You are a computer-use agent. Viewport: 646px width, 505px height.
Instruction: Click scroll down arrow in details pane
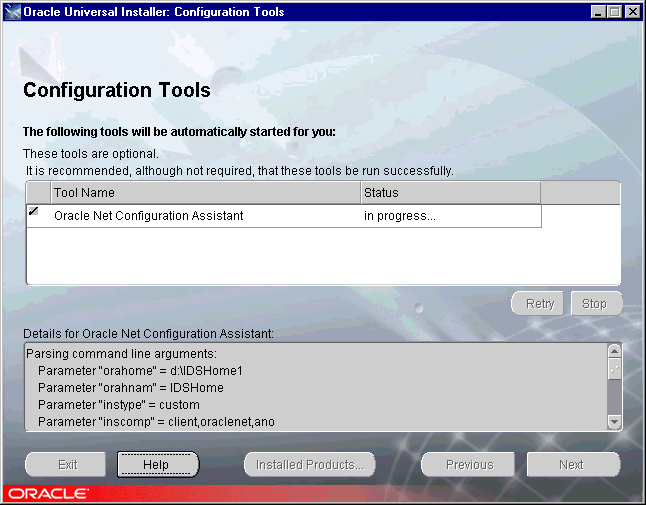click(614, 422)
